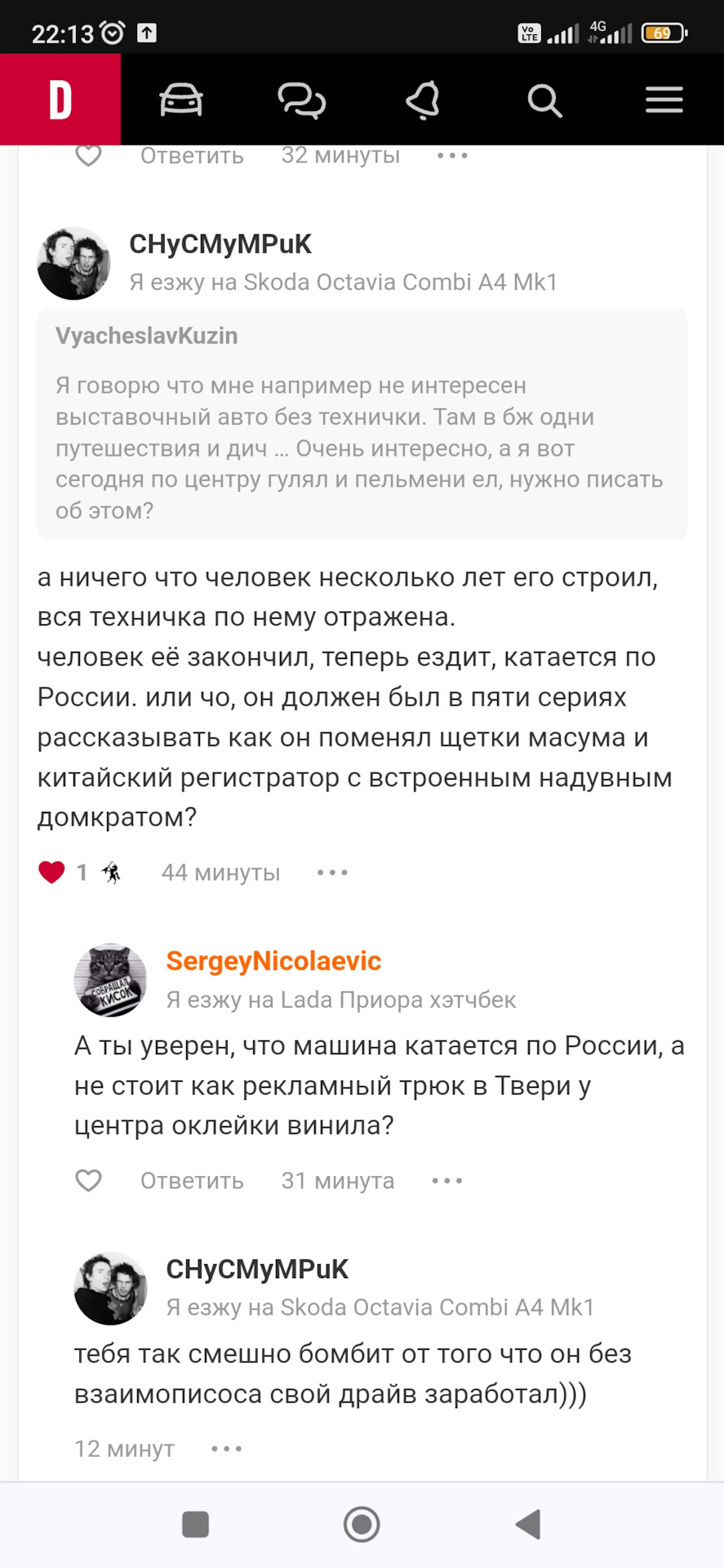
Task: Open more options next to 44 минуты
Action: [x=332, y=872]
